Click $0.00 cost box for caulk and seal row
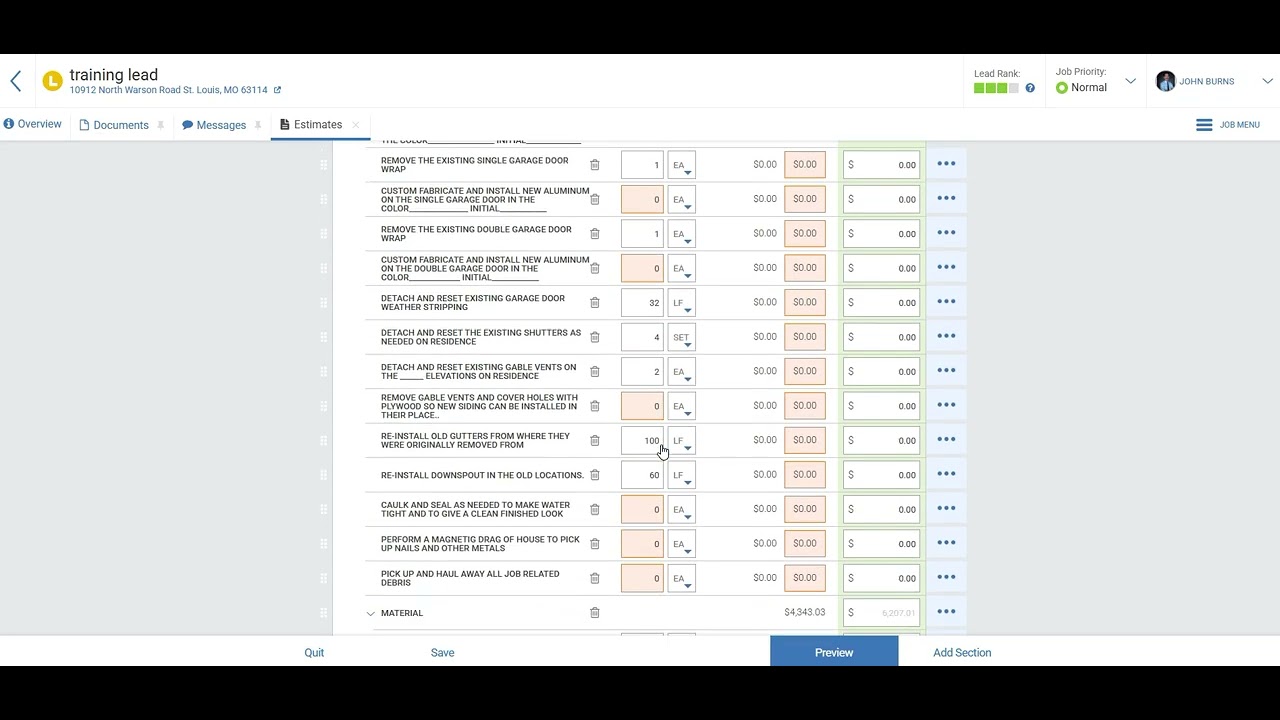Viewport: 1280px width, 720px height. click(805, 509)
